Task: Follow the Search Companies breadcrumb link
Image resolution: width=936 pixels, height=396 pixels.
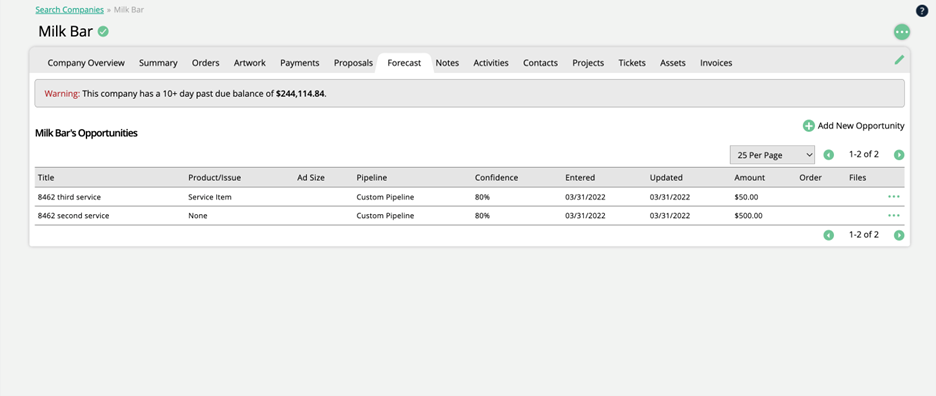Action: (69, 10)
